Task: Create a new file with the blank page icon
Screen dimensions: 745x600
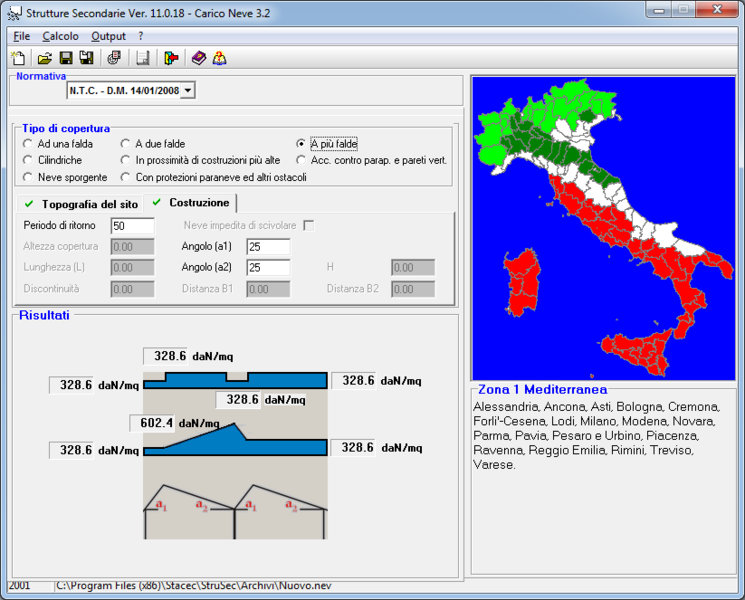Action: coord(18,58)
